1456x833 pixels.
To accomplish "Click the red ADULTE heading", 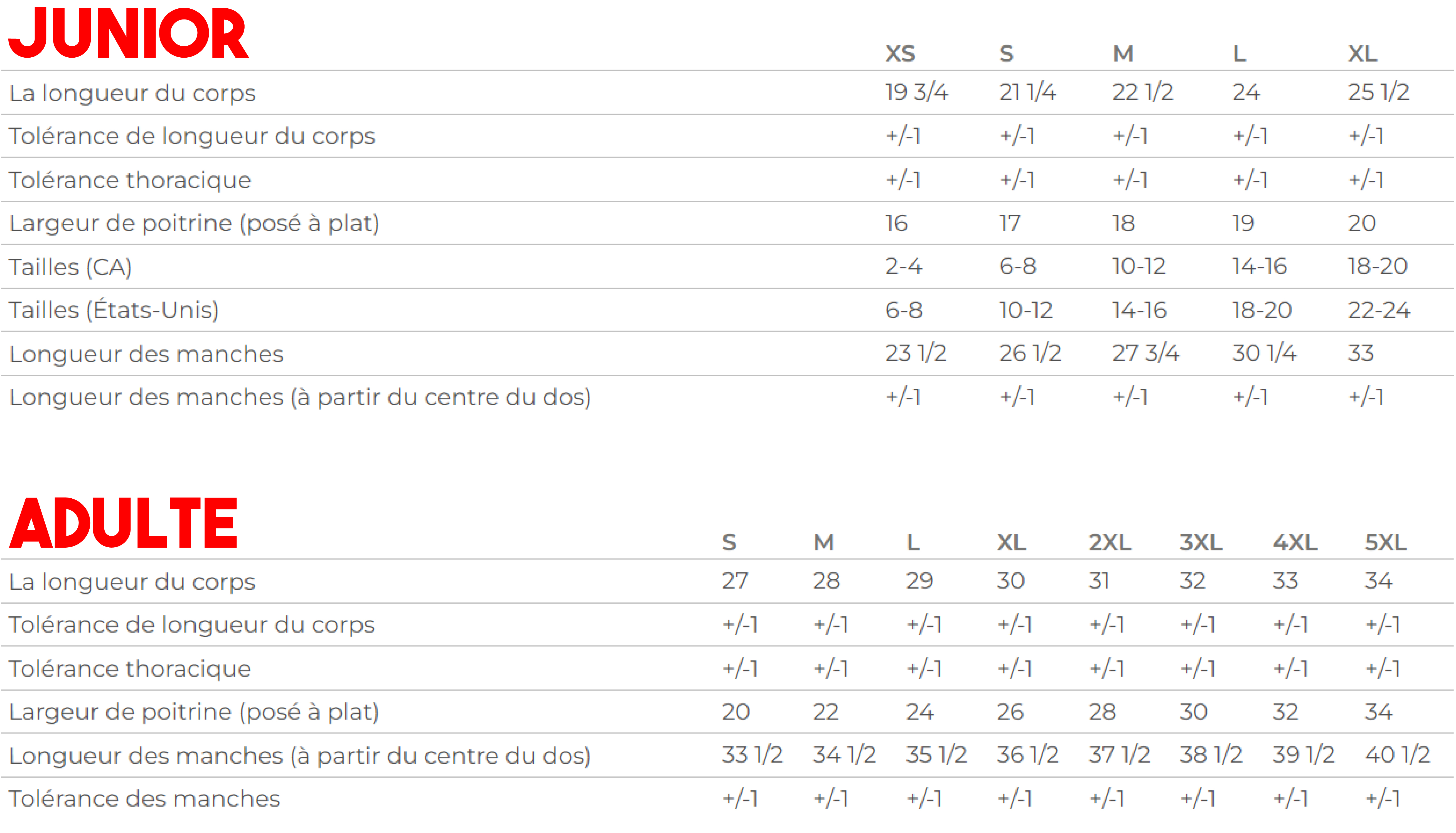I will click(124, 523).
